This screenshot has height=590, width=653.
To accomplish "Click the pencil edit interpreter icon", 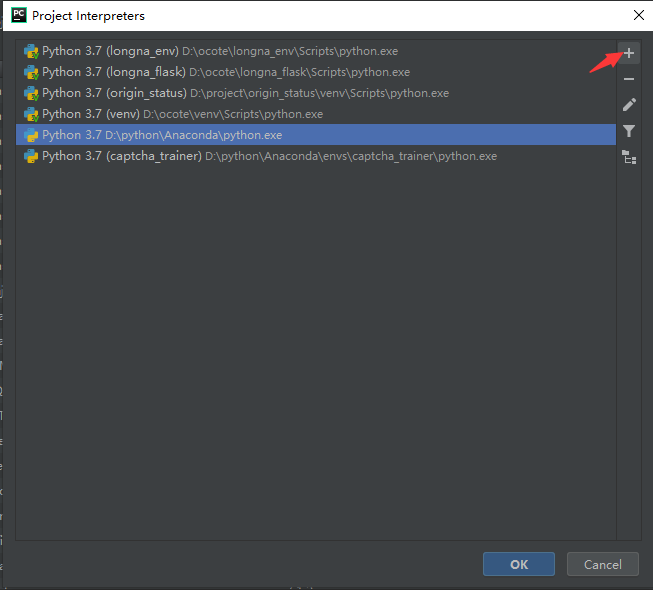I will (x=629, y=105).
